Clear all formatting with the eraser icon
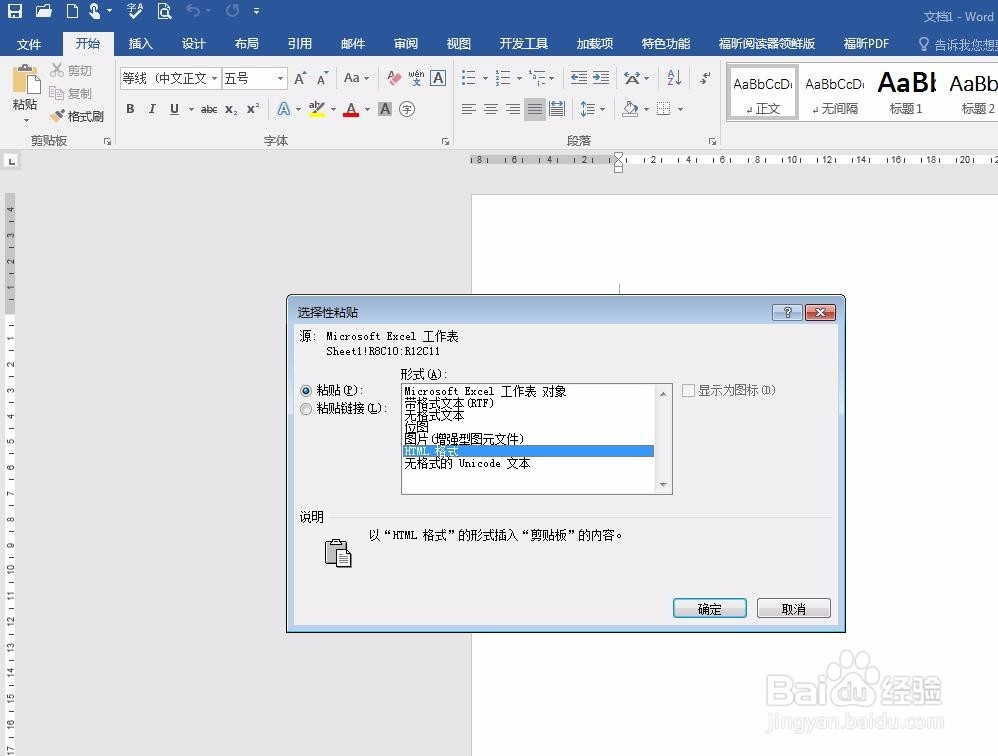 click(x=394, y=78)
